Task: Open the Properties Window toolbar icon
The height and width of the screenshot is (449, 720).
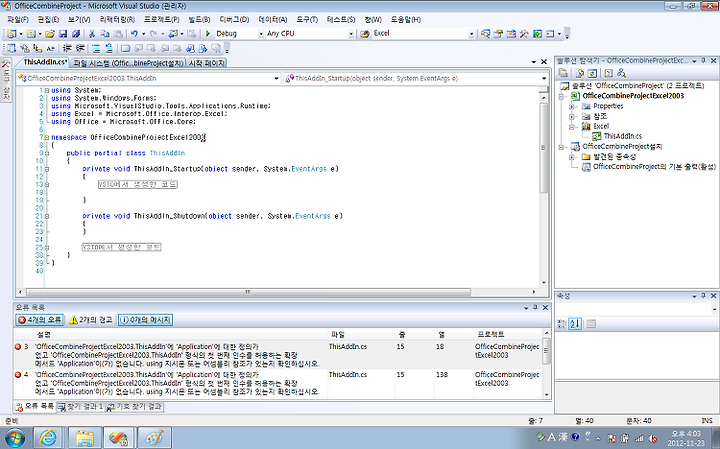Action: [498, 34]
